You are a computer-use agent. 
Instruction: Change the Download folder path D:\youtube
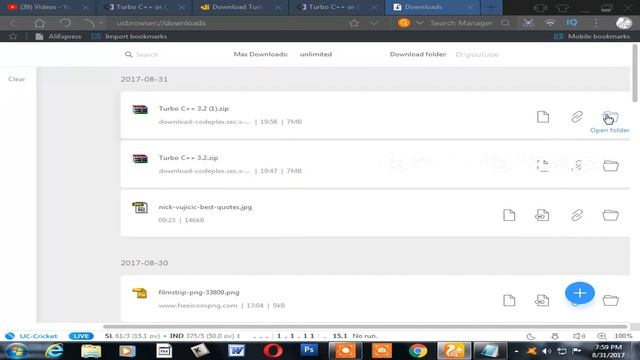[x=477, y=54]
